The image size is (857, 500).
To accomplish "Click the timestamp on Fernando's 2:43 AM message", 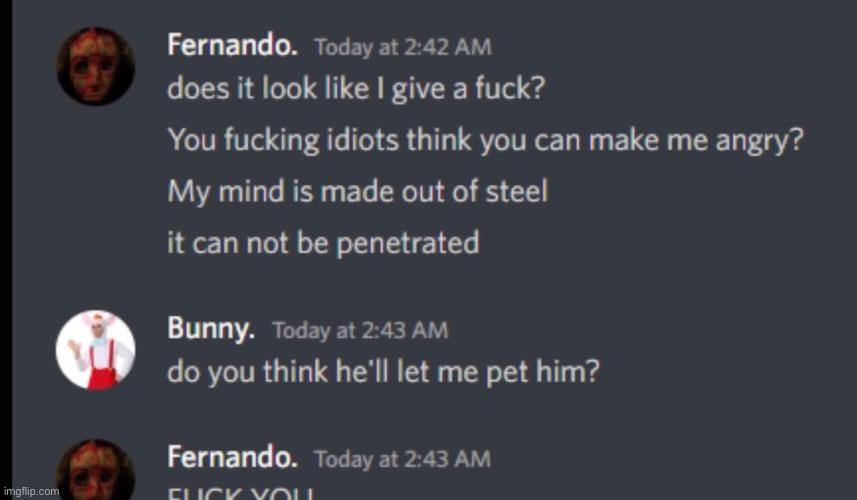I will click(x=402, y=459).
